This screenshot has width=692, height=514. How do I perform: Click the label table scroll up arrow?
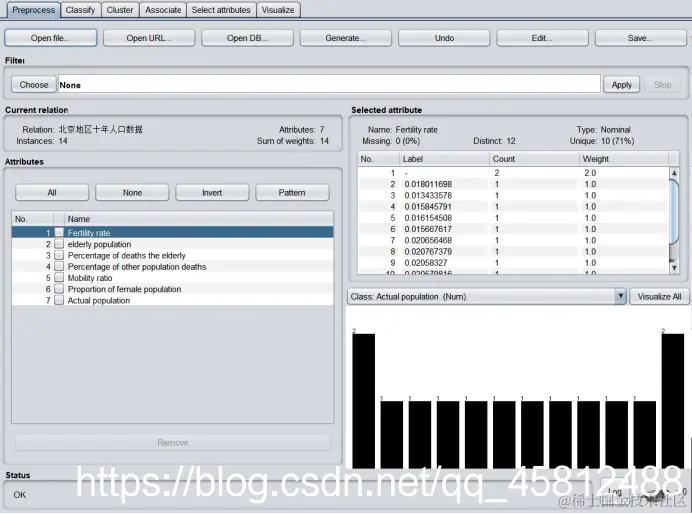[674, 173]
